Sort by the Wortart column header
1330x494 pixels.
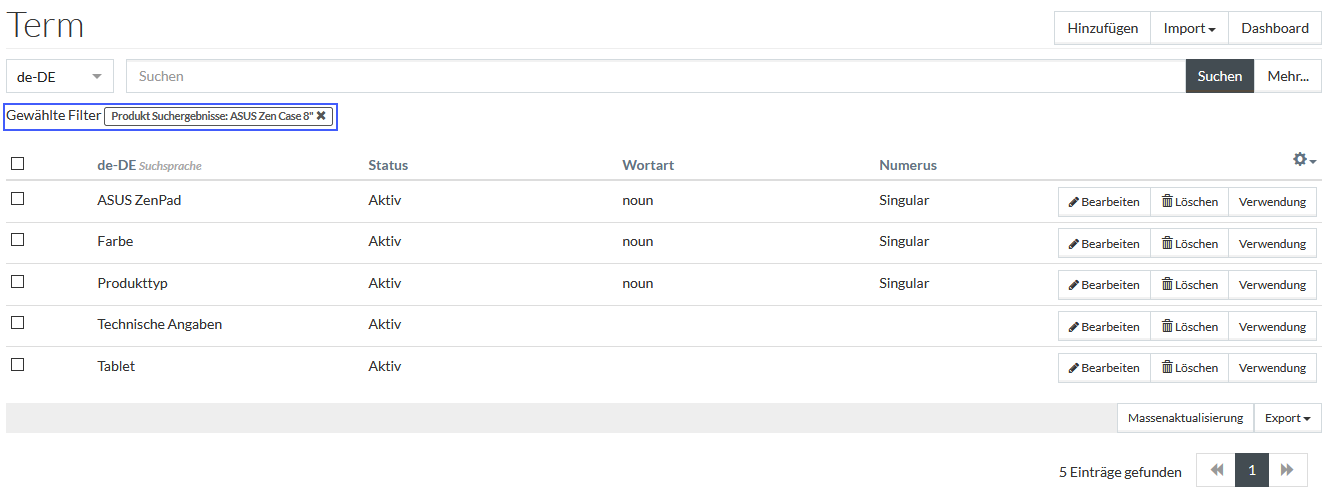pyautogui.click(x=648, y=165)
